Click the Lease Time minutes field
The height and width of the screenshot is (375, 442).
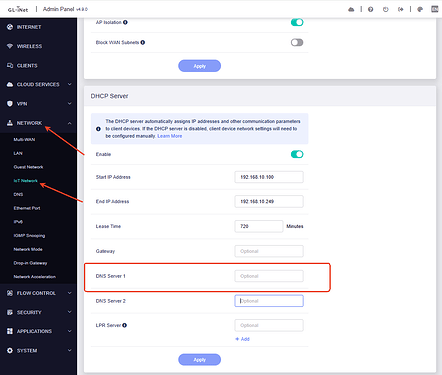click(259, 226)
